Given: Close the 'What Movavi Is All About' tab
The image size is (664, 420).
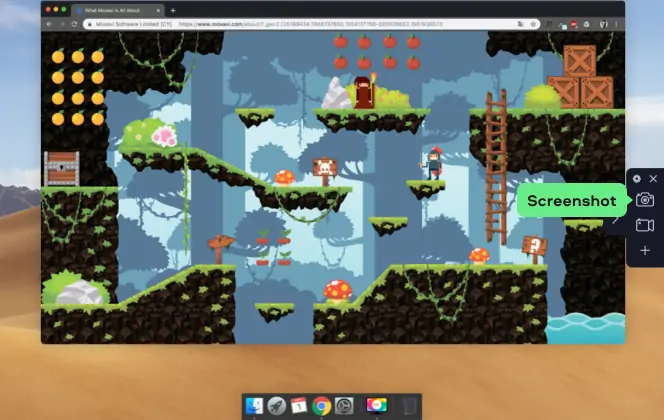Looking at the screenshot, I should [x=159, y=10].
